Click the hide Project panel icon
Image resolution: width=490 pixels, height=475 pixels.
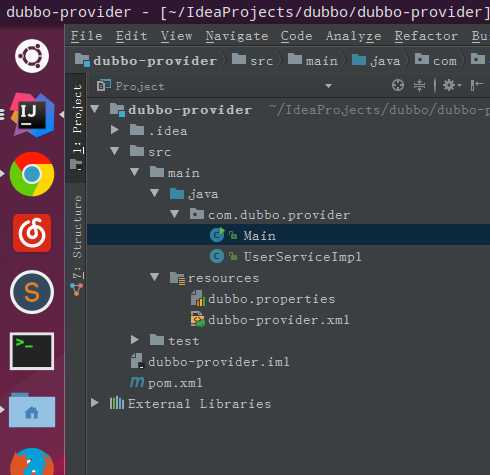[x=477, y=86]
